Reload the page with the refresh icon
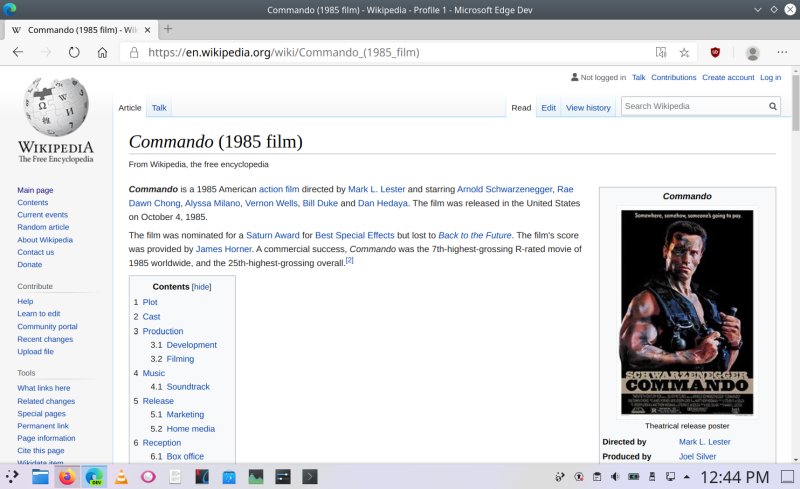This screenshot has height=489, width=800. point(74,52)
